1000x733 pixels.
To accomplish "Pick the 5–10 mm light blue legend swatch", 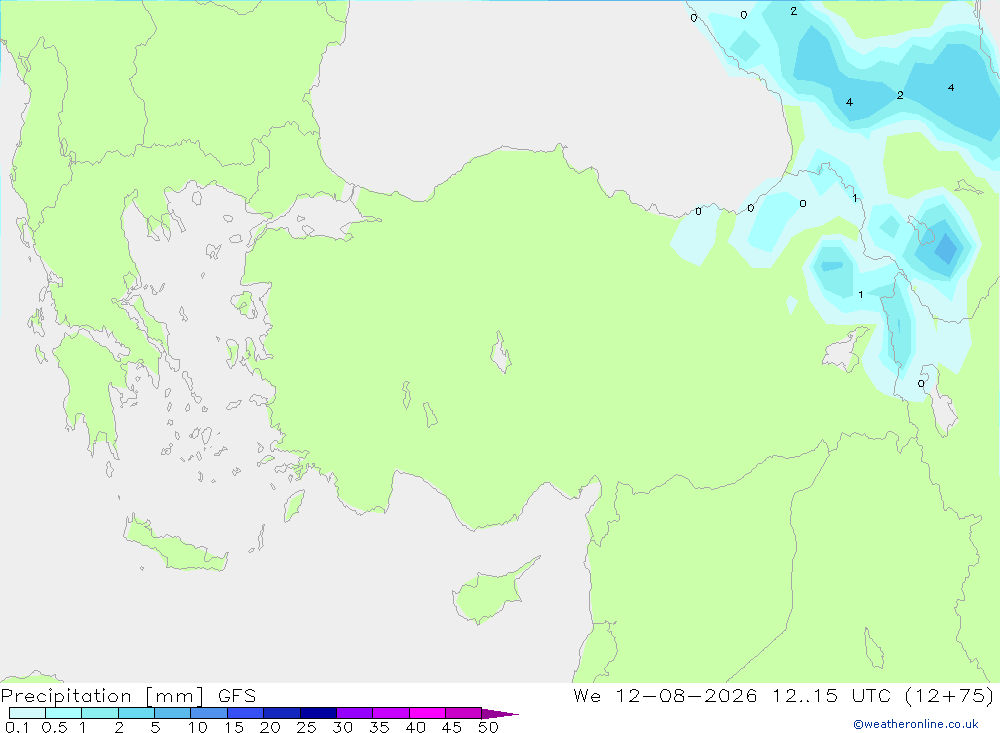I will pos(173,713).
